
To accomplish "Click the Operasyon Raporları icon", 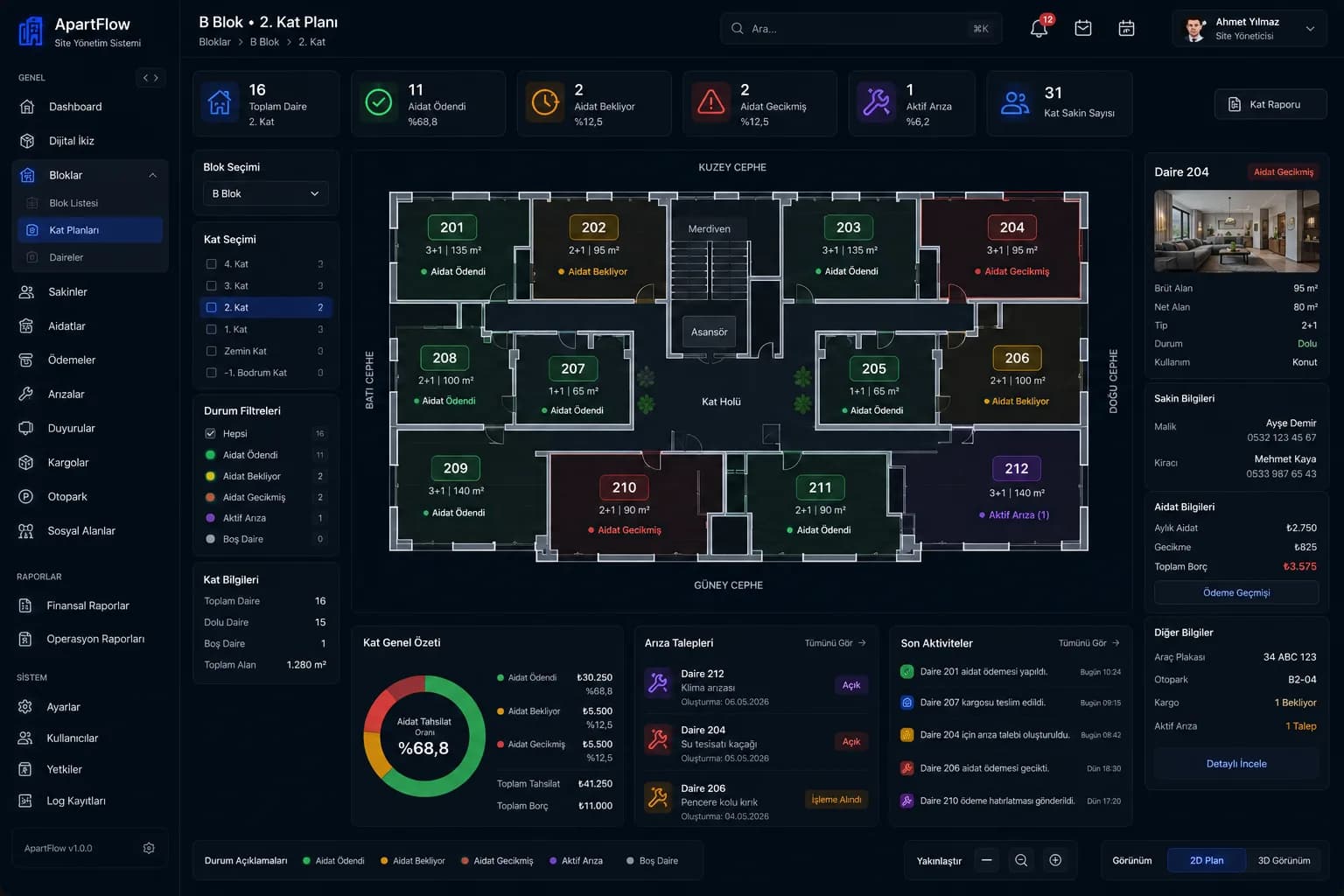I will click(x=25, y=640).
